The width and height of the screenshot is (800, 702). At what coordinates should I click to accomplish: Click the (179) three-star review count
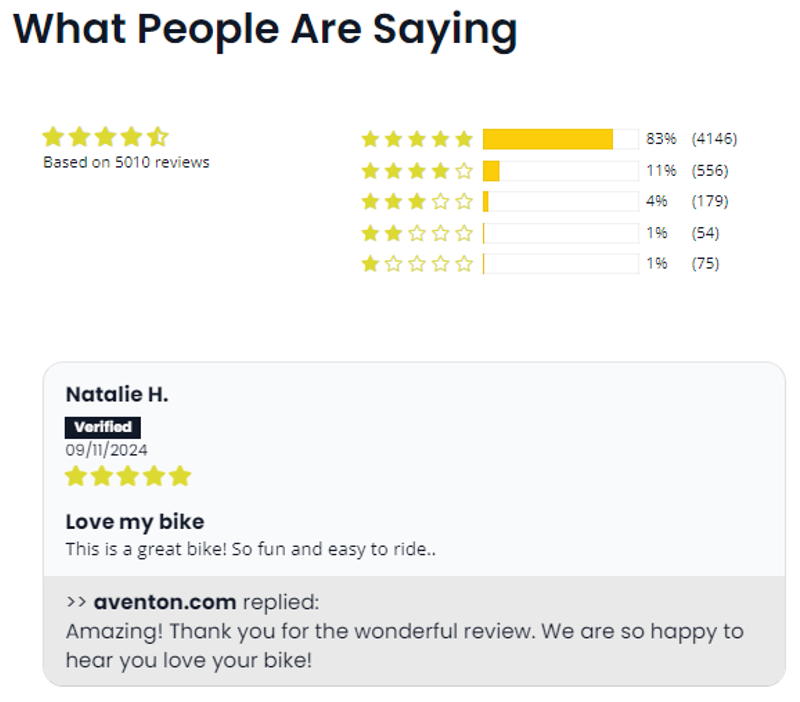click(710, 202)
